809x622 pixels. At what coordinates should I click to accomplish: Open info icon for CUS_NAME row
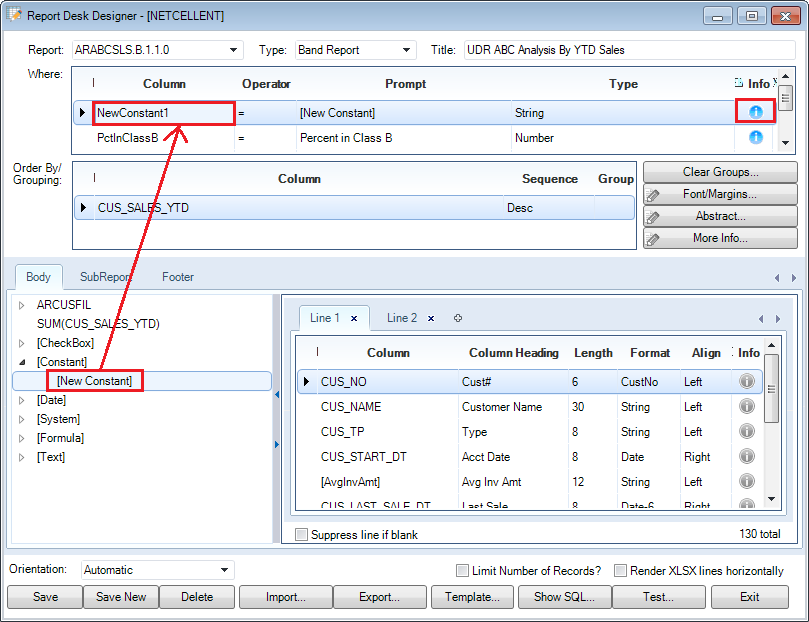click(747, 406)
